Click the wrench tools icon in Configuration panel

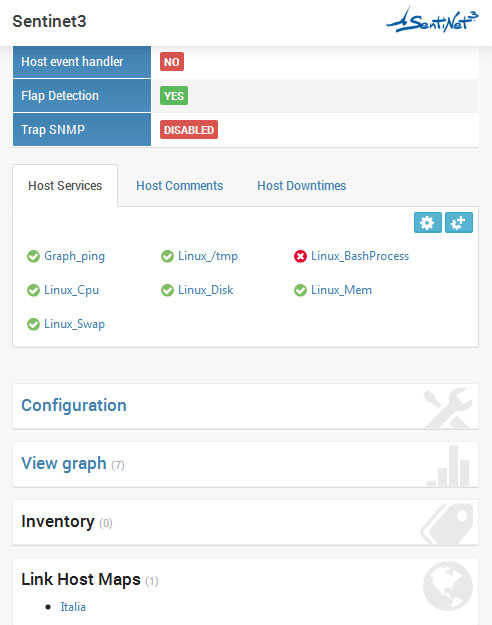coord(448,408)
